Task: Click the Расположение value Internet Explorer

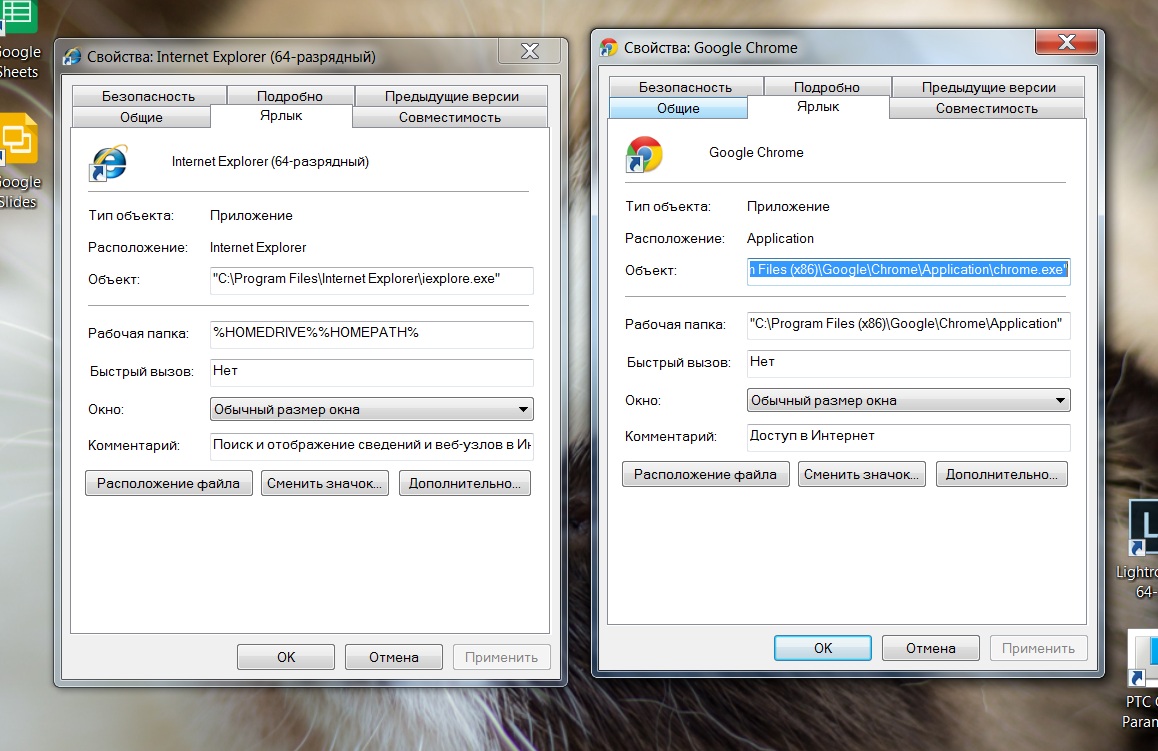Action: pos(258,247)
